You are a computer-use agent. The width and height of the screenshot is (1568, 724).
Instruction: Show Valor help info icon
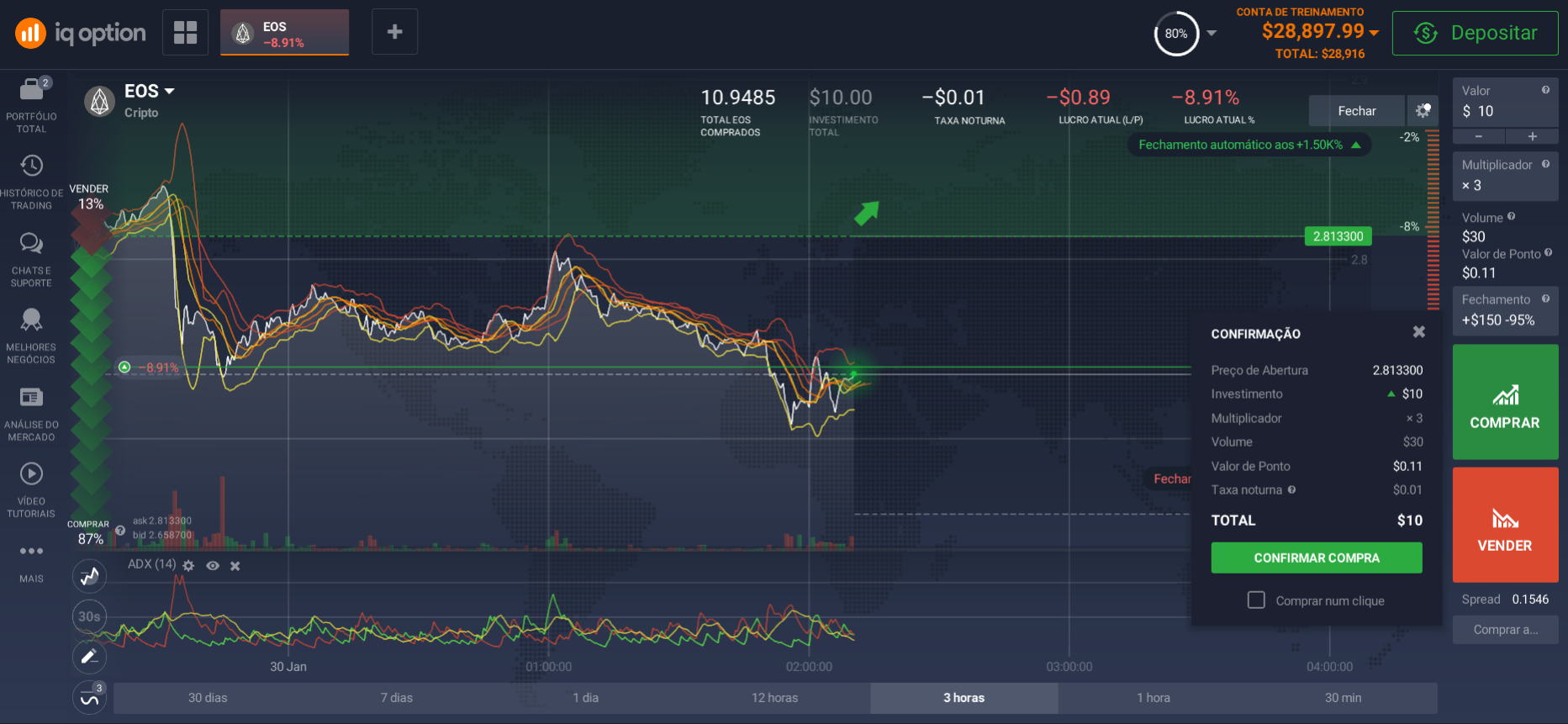(1545, 90)
